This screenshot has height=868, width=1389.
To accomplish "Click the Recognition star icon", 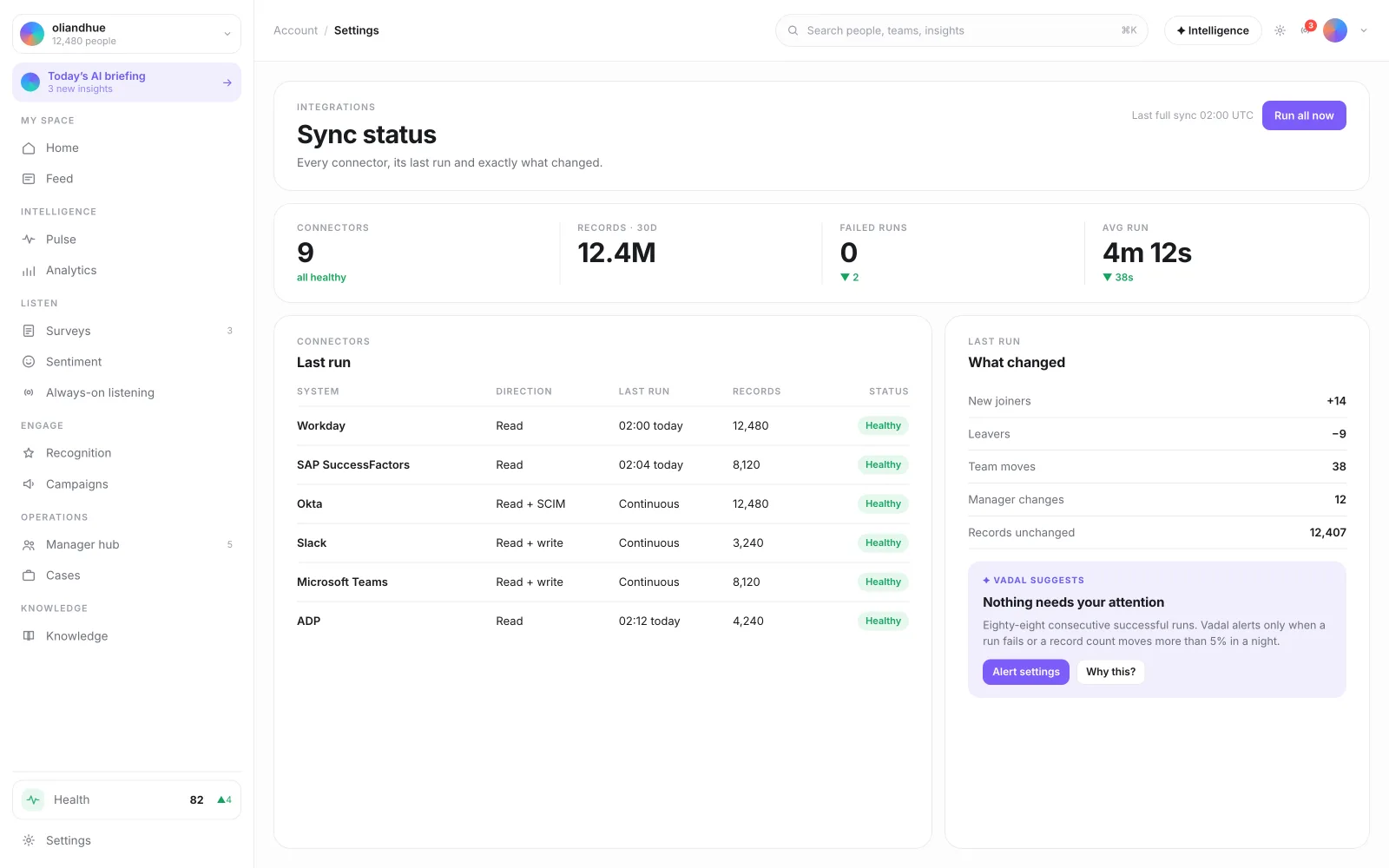I will [29, 453].
